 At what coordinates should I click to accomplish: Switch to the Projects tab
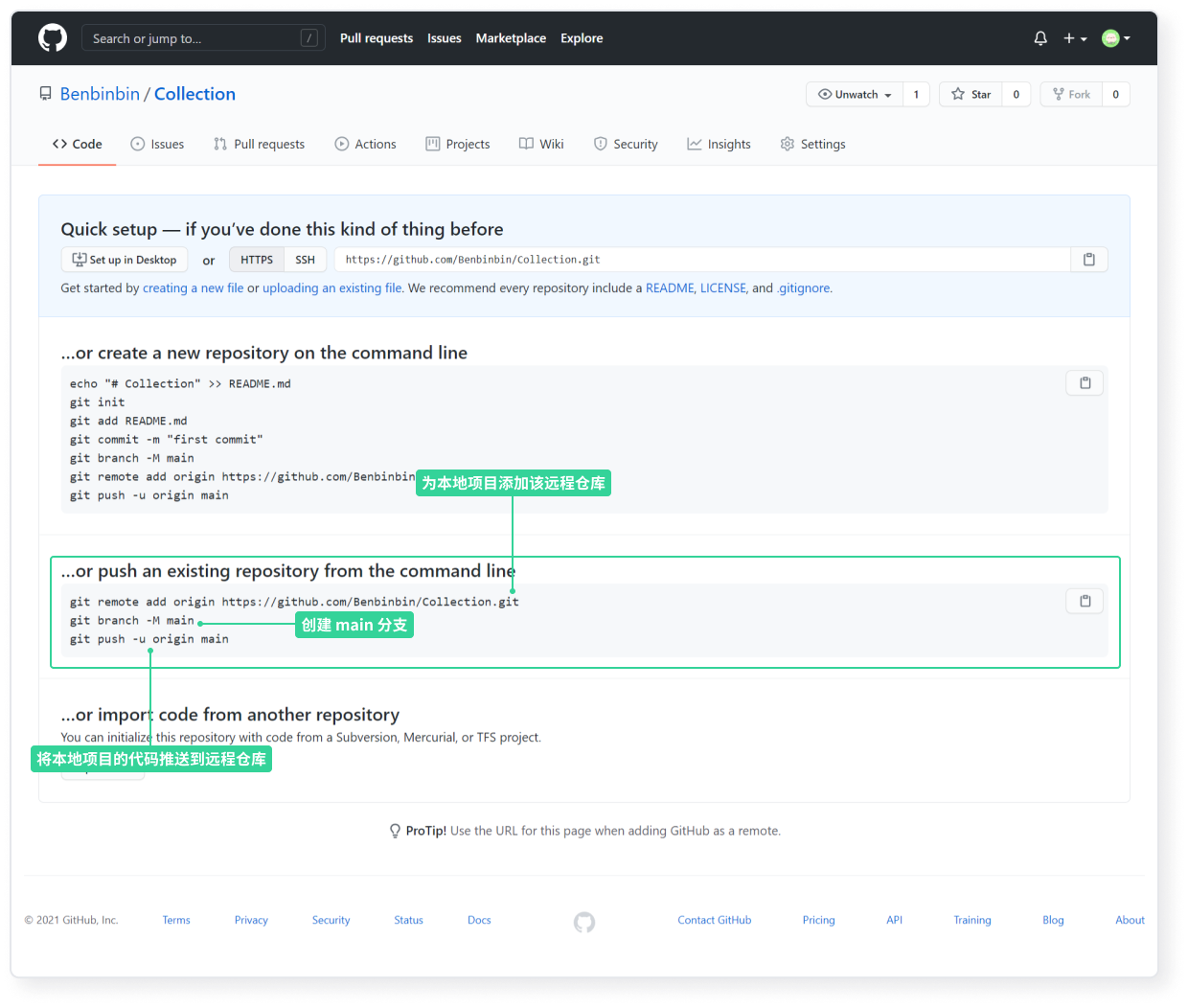tap(458, 144)
